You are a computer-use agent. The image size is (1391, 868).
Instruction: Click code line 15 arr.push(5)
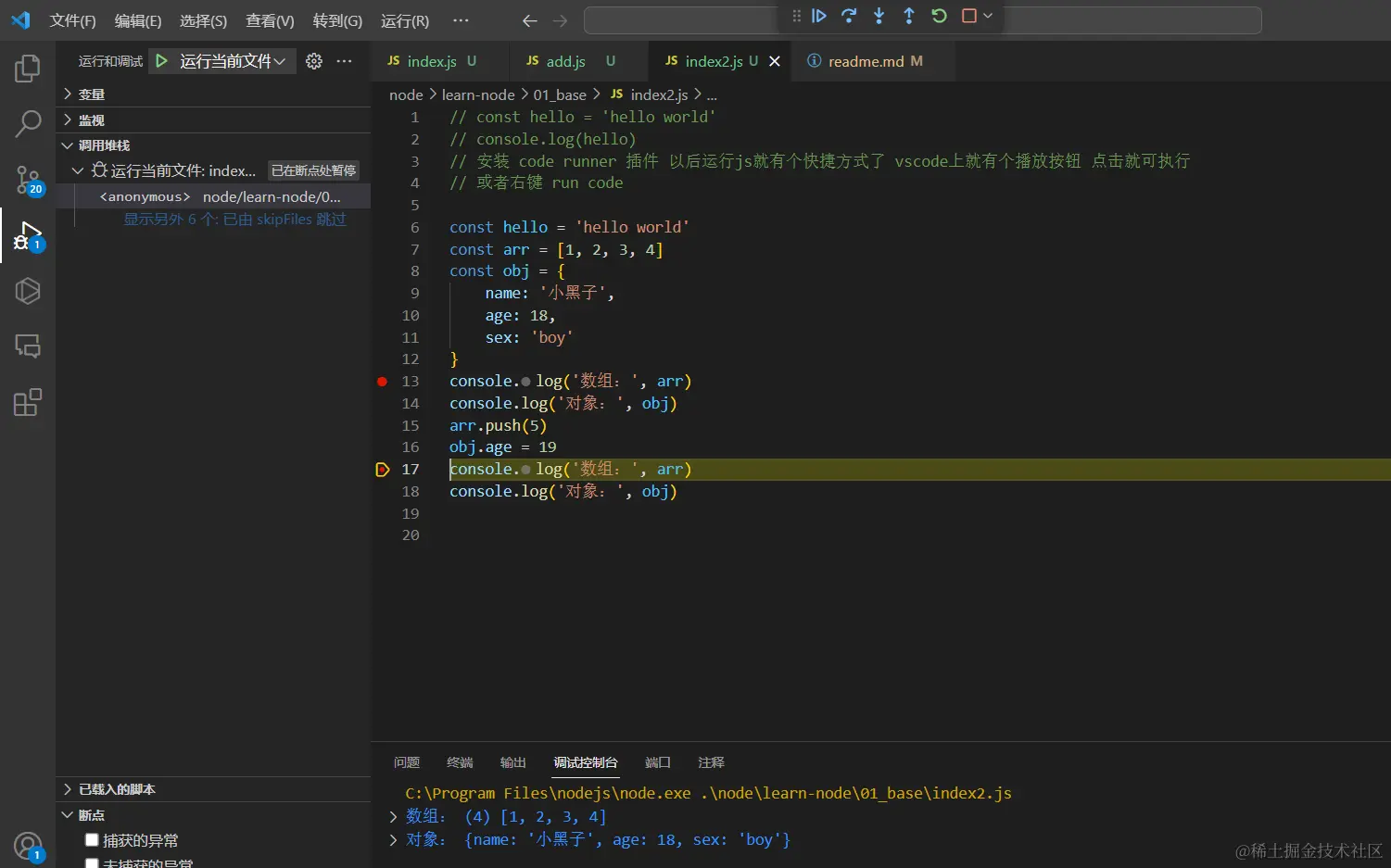[498, 425]
